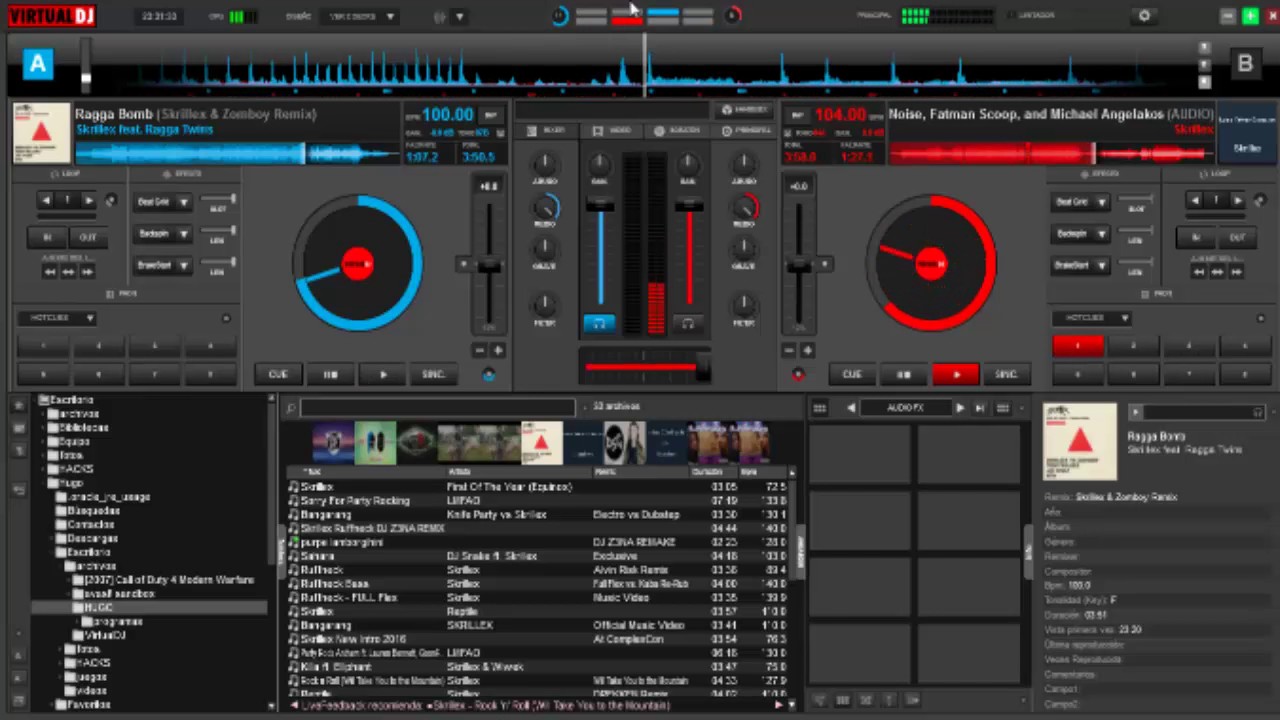Viewport: 1280px width, 720px height.
Task: Click the crossfader handle
Action: [x=702, y=368]
